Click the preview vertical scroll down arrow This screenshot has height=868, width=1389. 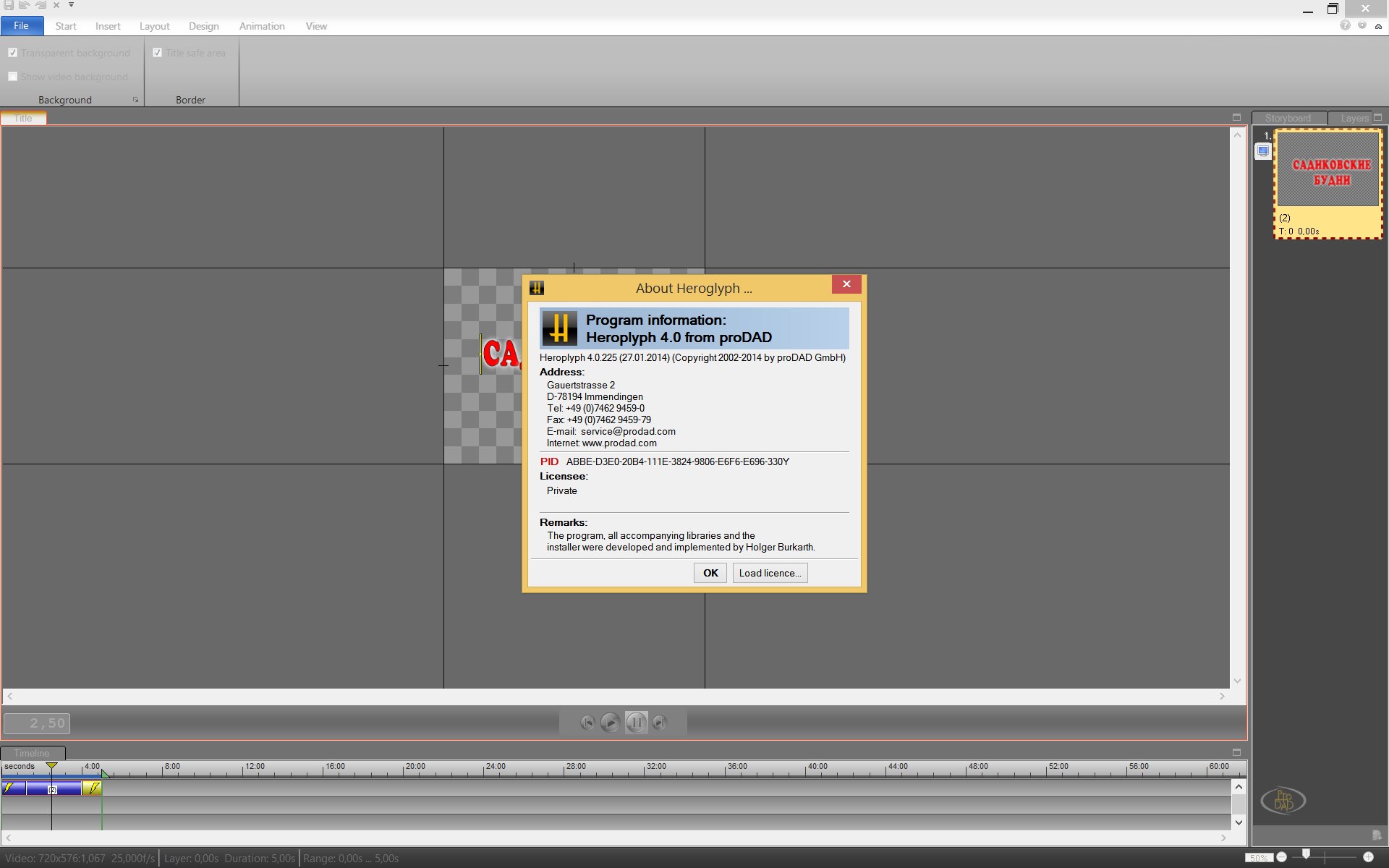[1237, 681]
